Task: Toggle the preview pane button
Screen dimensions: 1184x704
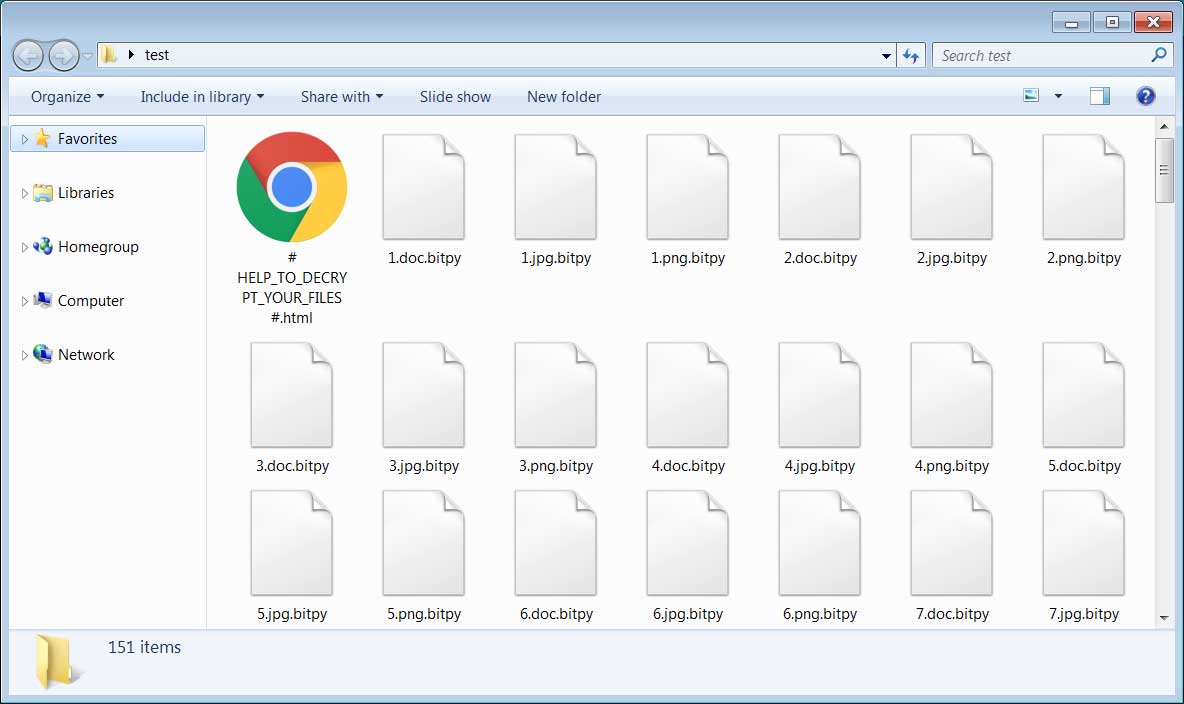Action: pos(1099,96)
